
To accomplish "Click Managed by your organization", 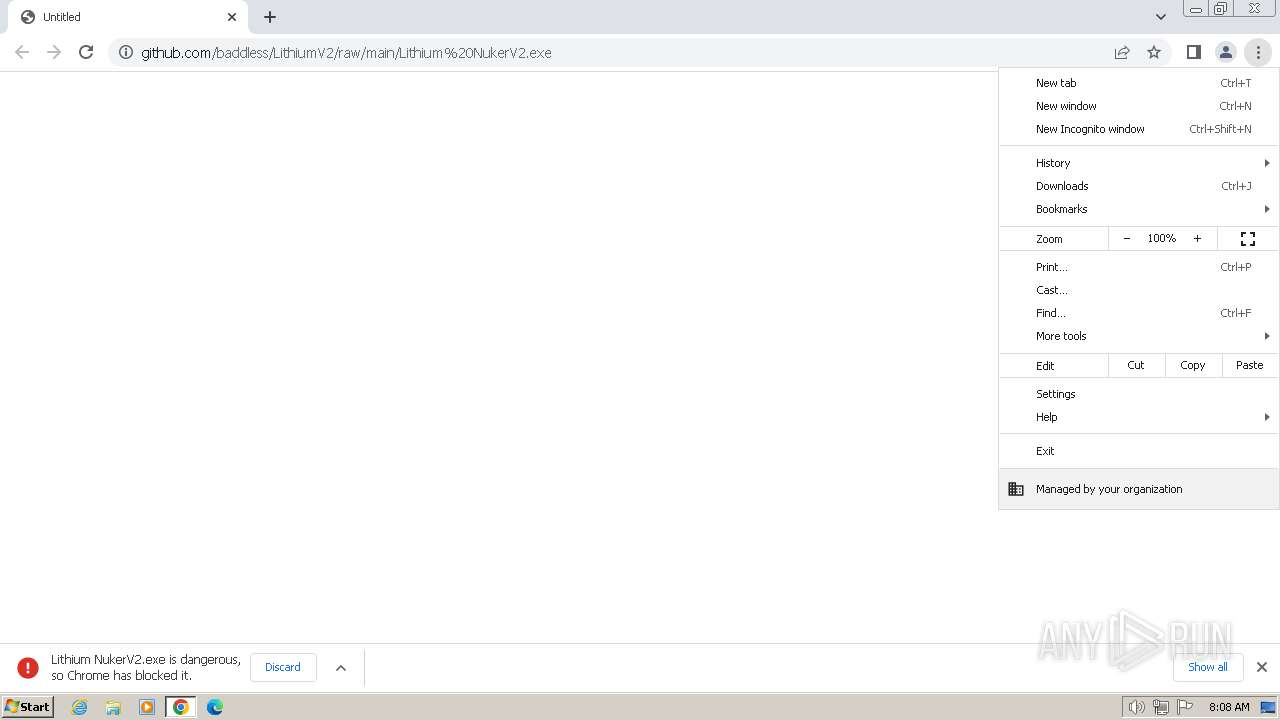I will tap(1139, 489).
